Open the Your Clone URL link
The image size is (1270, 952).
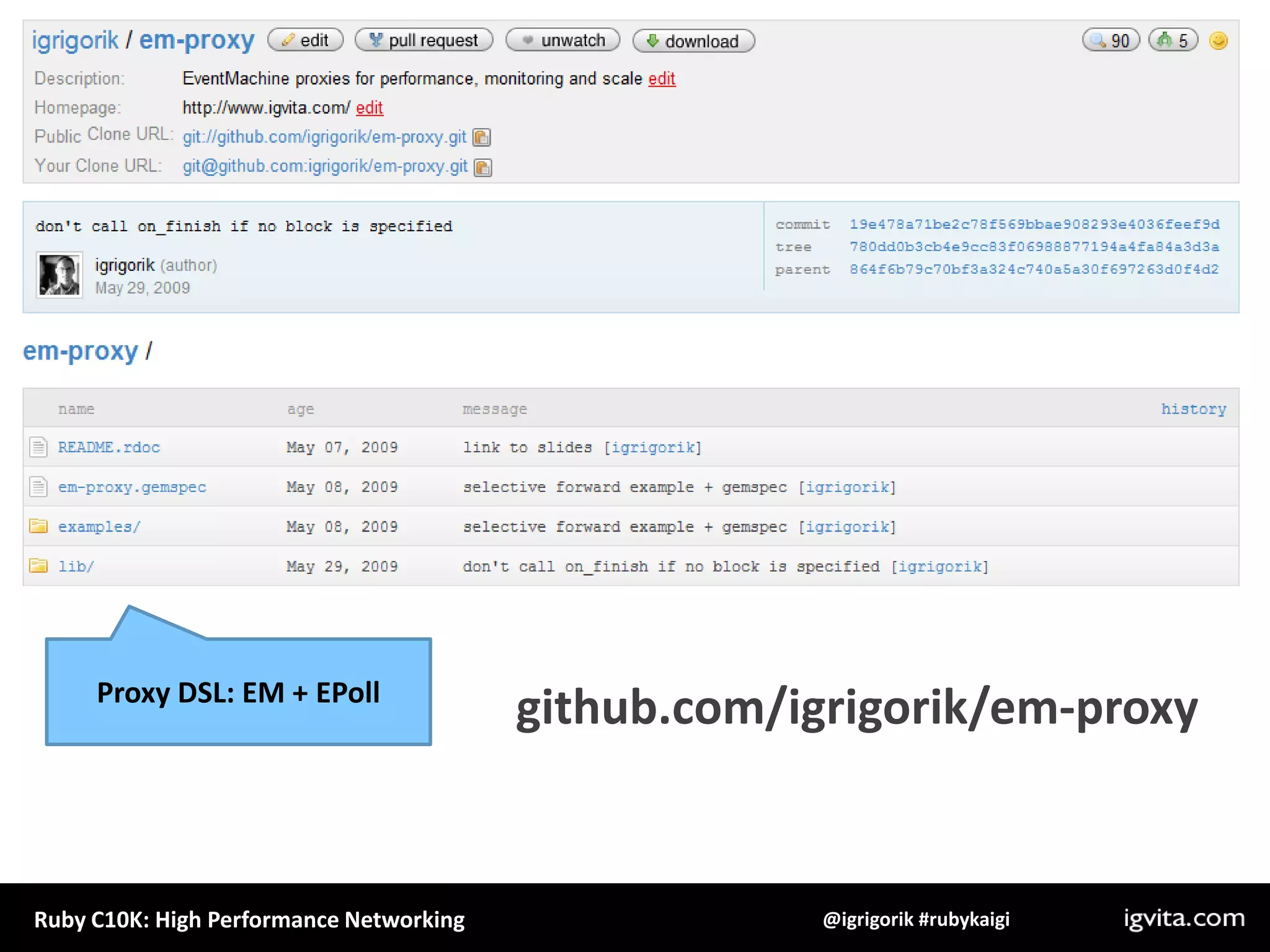click(325, 167)
